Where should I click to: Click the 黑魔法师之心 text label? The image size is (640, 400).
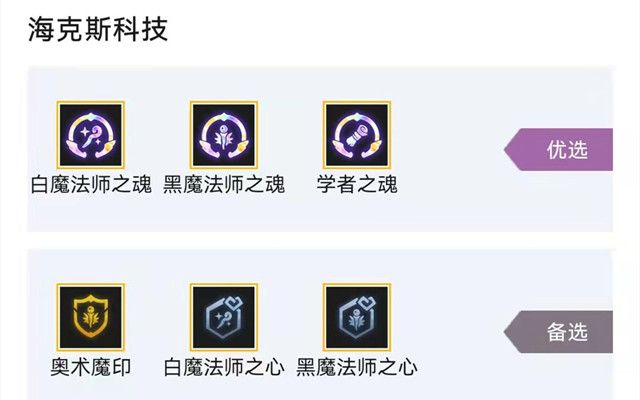(357, 367)
